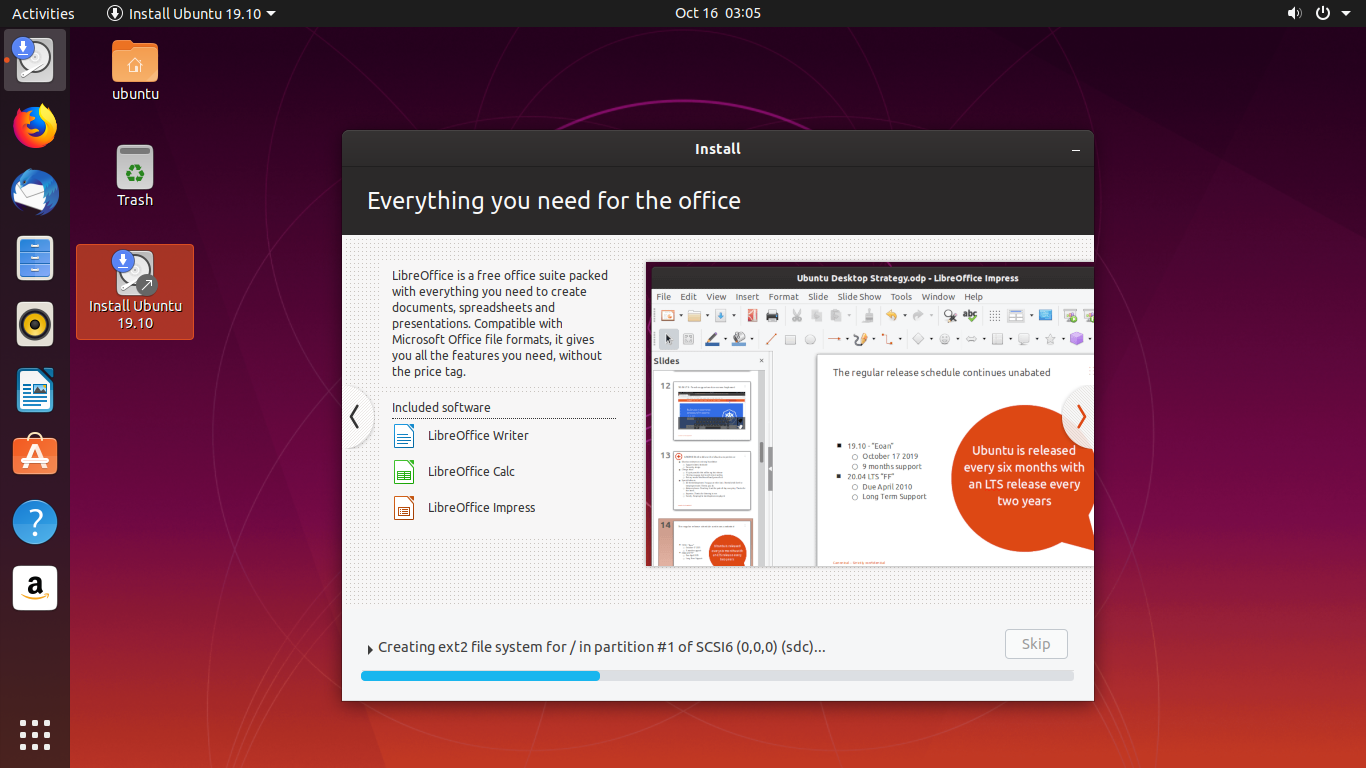The width and height of the screenshot is (1366, 768).
Task: Click the LibreOffice Calc icon under Included software
Action: 404,472
